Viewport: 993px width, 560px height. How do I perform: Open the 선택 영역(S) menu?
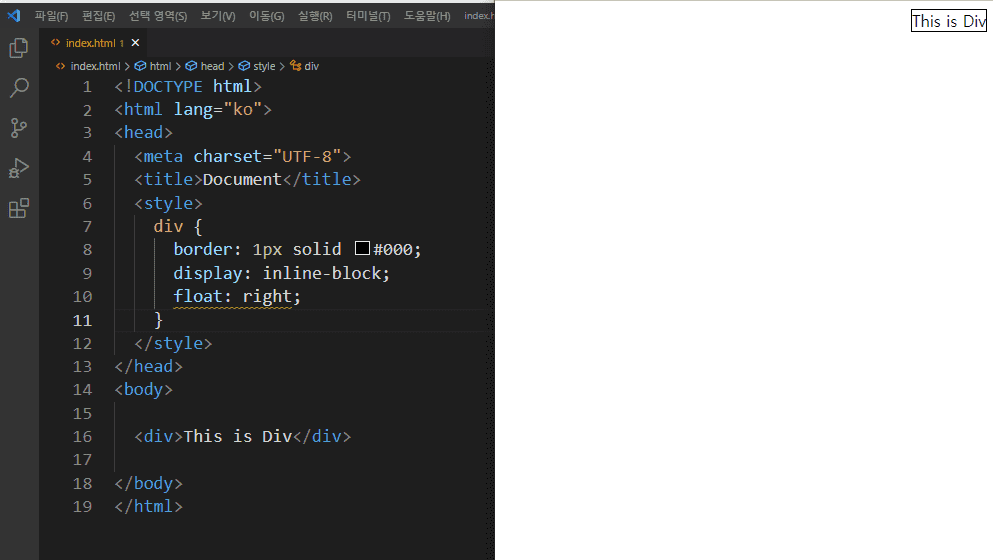pos(158,16)
